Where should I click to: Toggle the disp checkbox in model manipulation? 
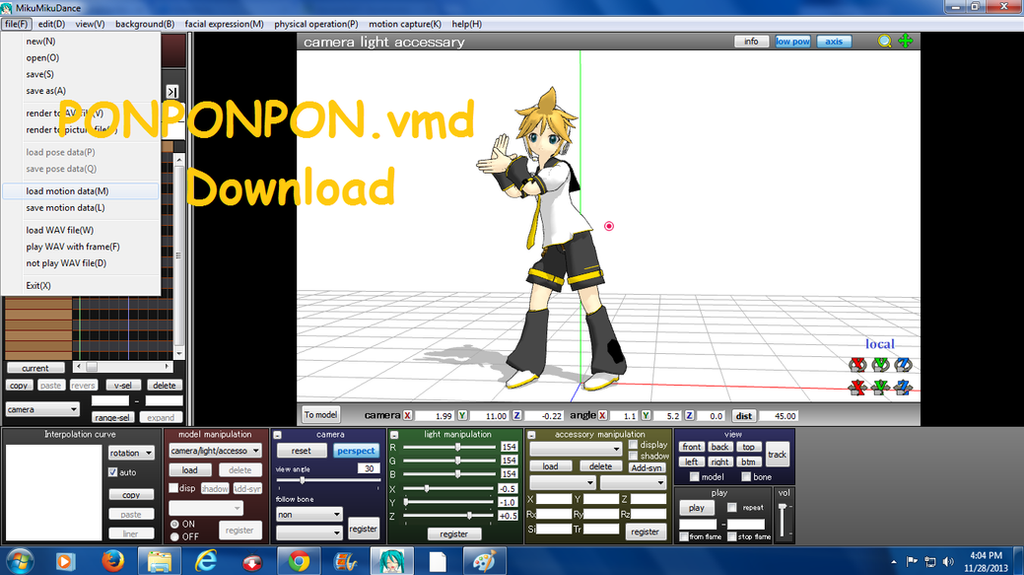[x=174, y=488]
